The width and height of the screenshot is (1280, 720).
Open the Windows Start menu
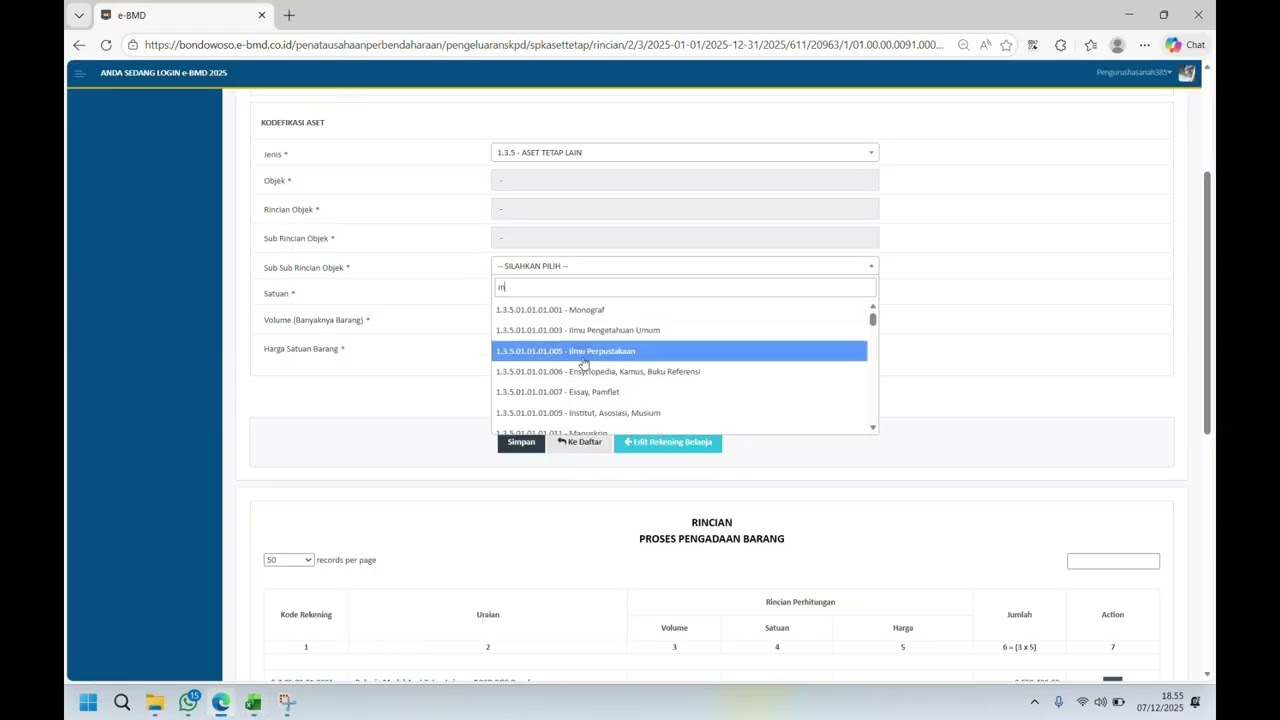88,702
